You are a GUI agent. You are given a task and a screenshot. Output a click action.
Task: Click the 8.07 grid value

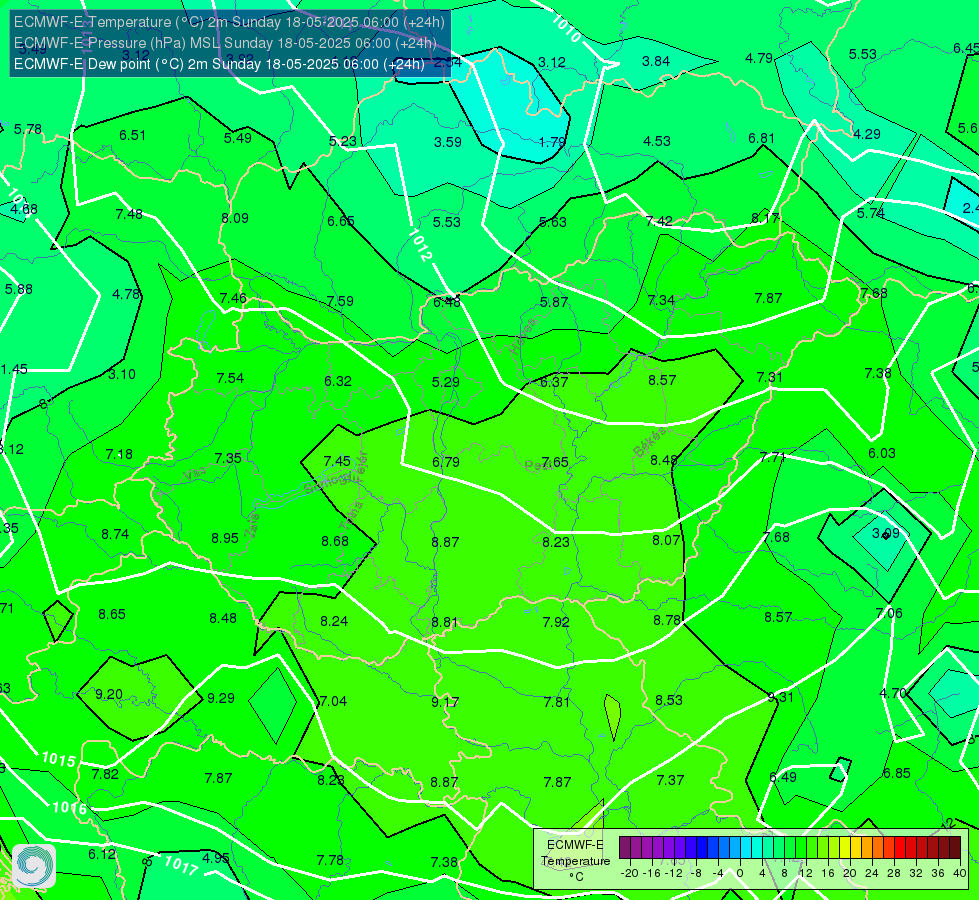click(666, 540)
